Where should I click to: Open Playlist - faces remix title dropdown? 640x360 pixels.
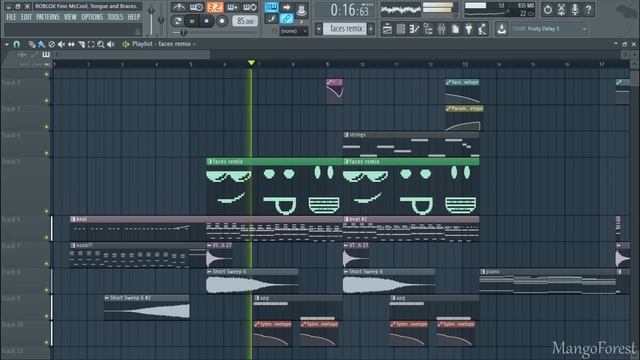pyautogui.click(x=164, y=44)
